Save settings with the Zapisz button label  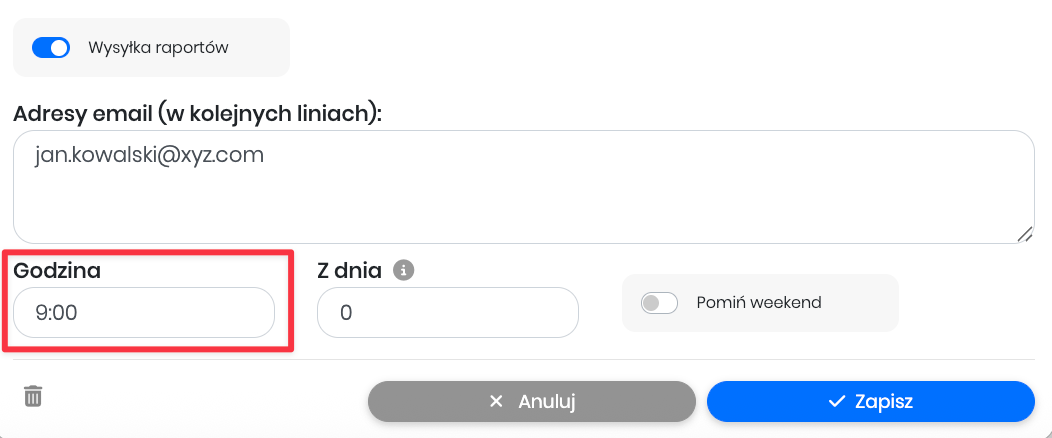884,402
